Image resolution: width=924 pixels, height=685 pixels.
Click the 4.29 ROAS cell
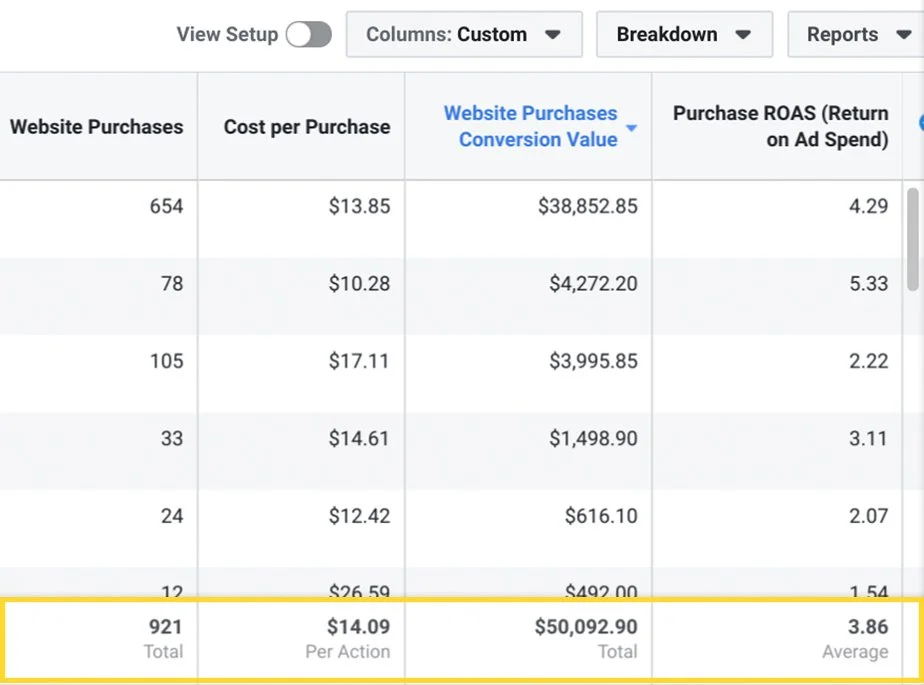tap(866, 206)
